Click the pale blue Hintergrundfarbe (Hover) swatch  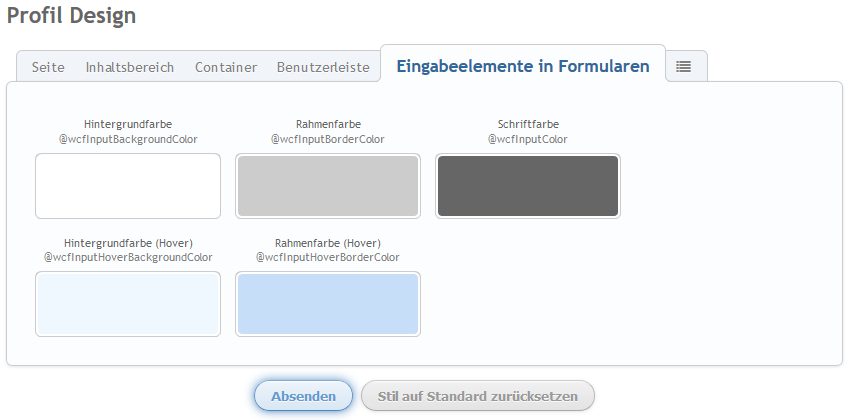[x=128, y=304]
